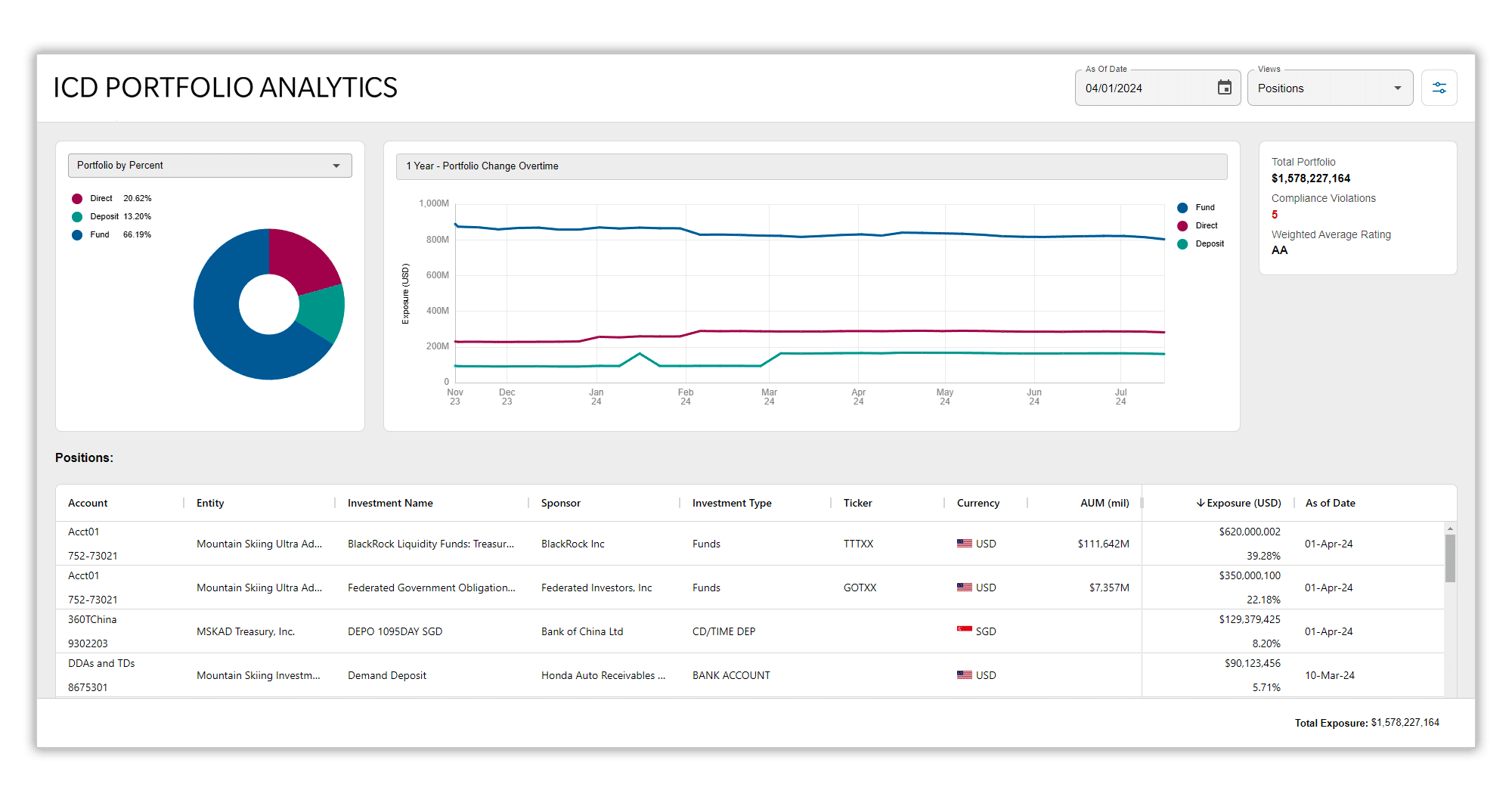Click the positions table vertical scrollbar
1512x803 pixels.
[x=1449, y=558]
